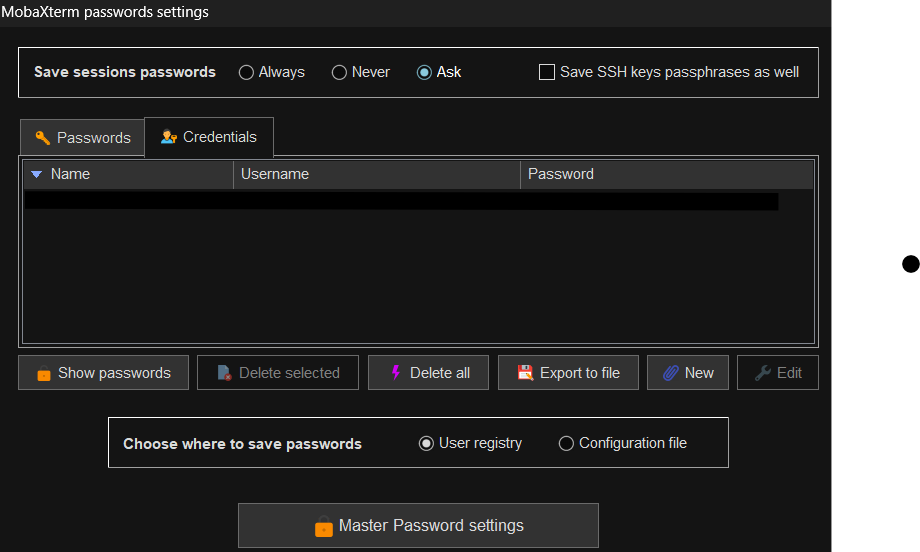Image resolution: width=920 pixels, height=552 pixels.
Task: Click the paperclip icon on New button
Action: click(671, 373)
